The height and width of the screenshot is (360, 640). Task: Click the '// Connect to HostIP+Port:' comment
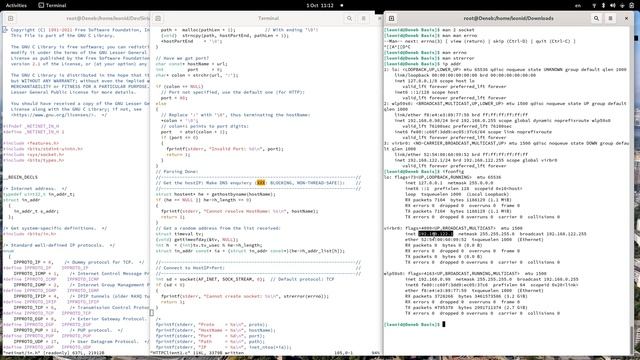[190, 268]
